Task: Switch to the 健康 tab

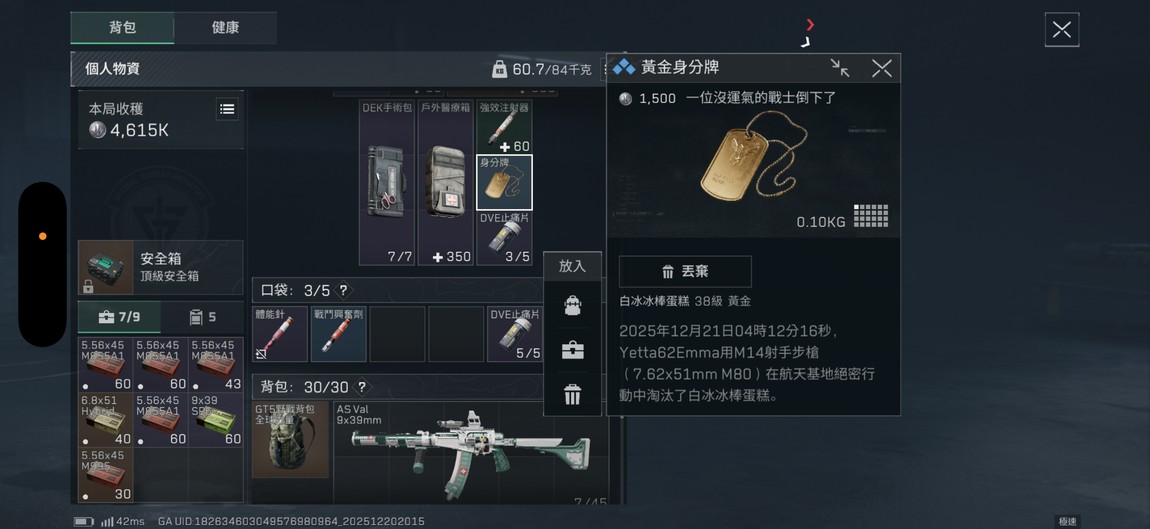Action: [225, 28]
